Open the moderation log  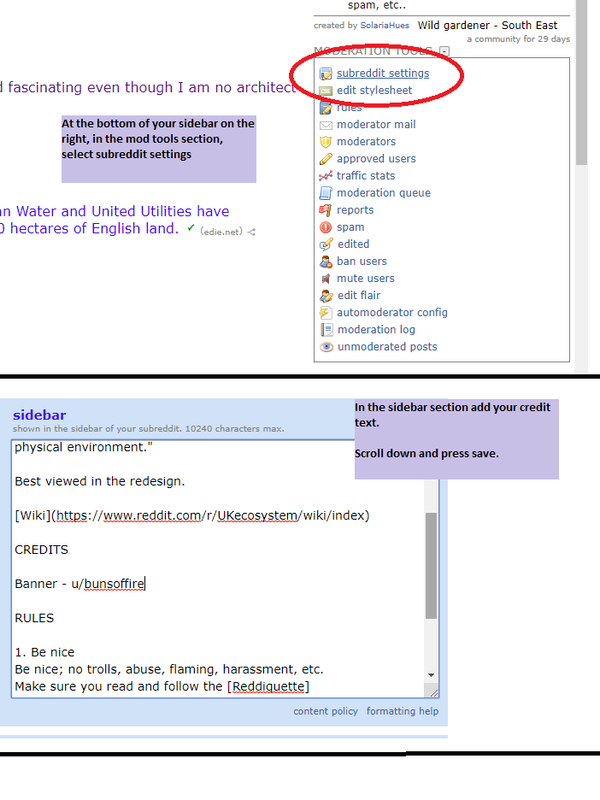376,330
